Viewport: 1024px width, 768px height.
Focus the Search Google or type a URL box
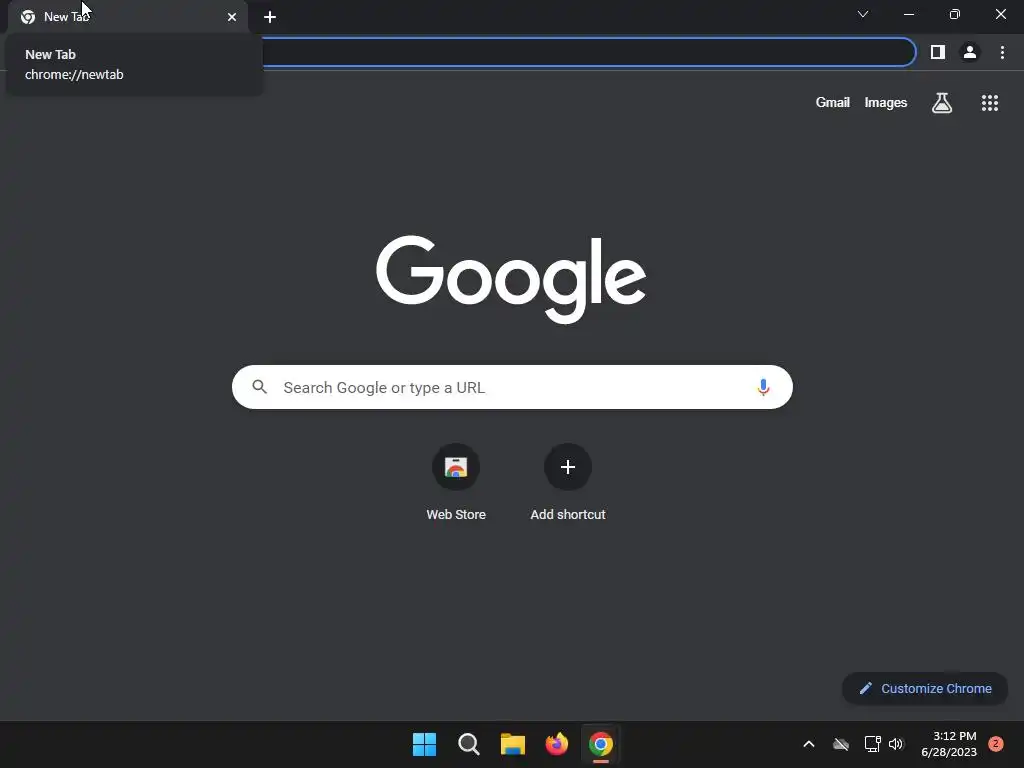(512, 387)
